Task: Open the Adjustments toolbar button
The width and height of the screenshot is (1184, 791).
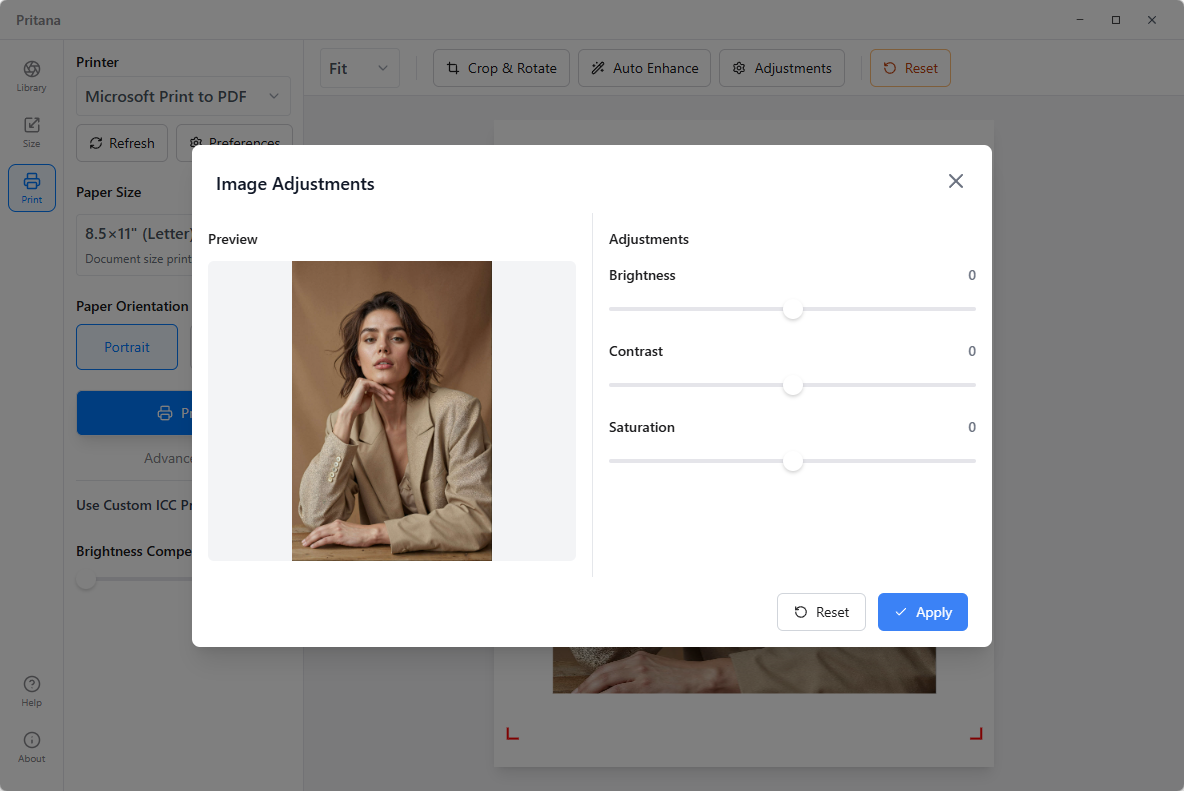Action: 781,68
